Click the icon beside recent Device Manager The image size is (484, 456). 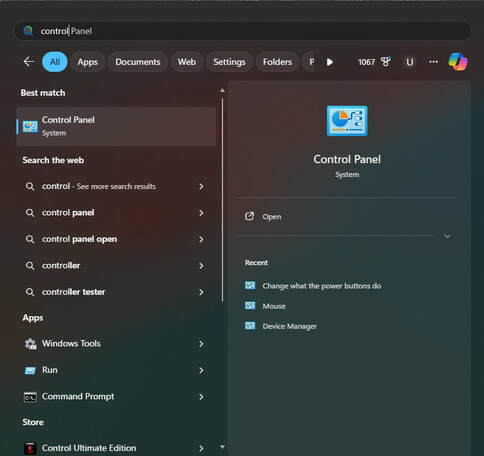[250, 326]
